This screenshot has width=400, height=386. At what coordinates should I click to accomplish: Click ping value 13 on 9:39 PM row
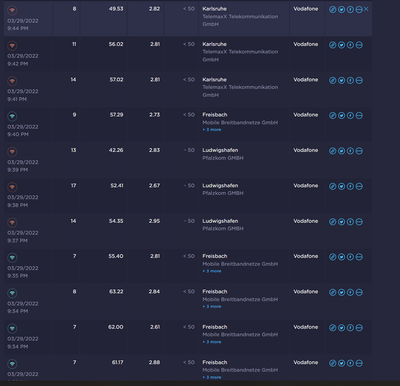pyautogui.click(x=73, y=150)
